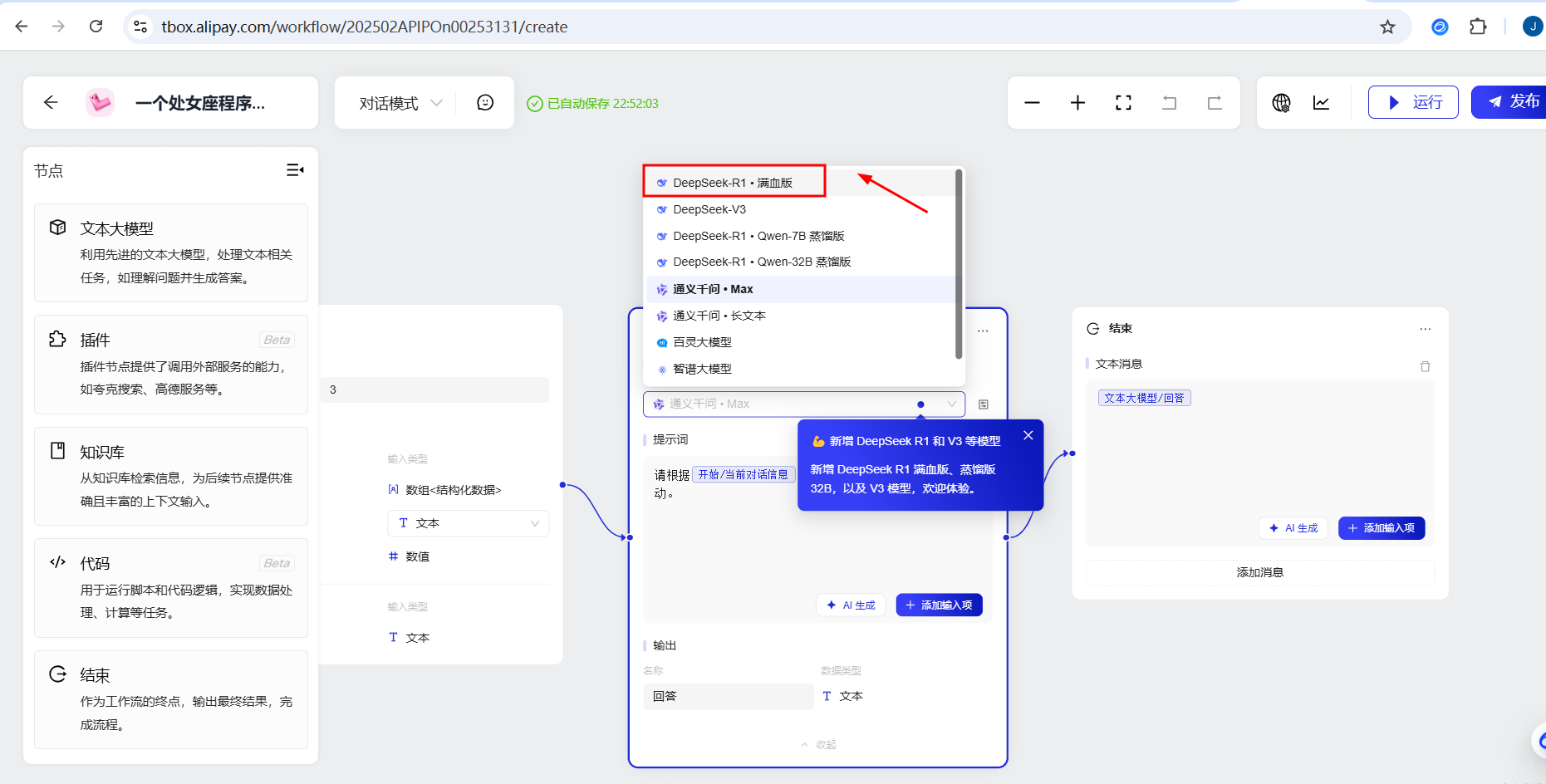Click the pink workflow avatar thumbnail

click(100, 102)
